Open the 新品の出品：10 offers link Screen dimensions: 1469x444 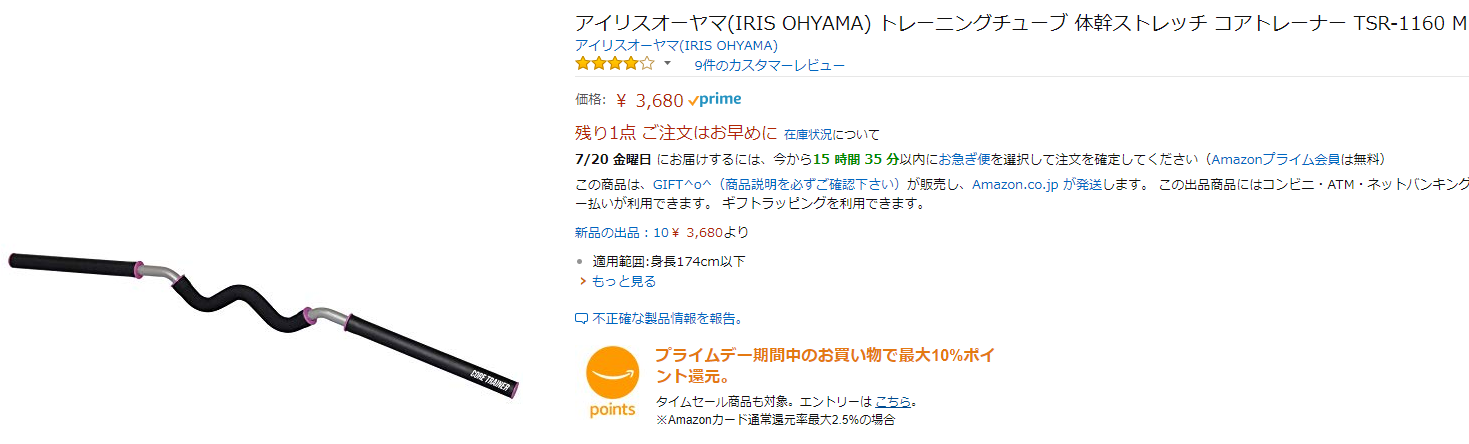(620, 232)
